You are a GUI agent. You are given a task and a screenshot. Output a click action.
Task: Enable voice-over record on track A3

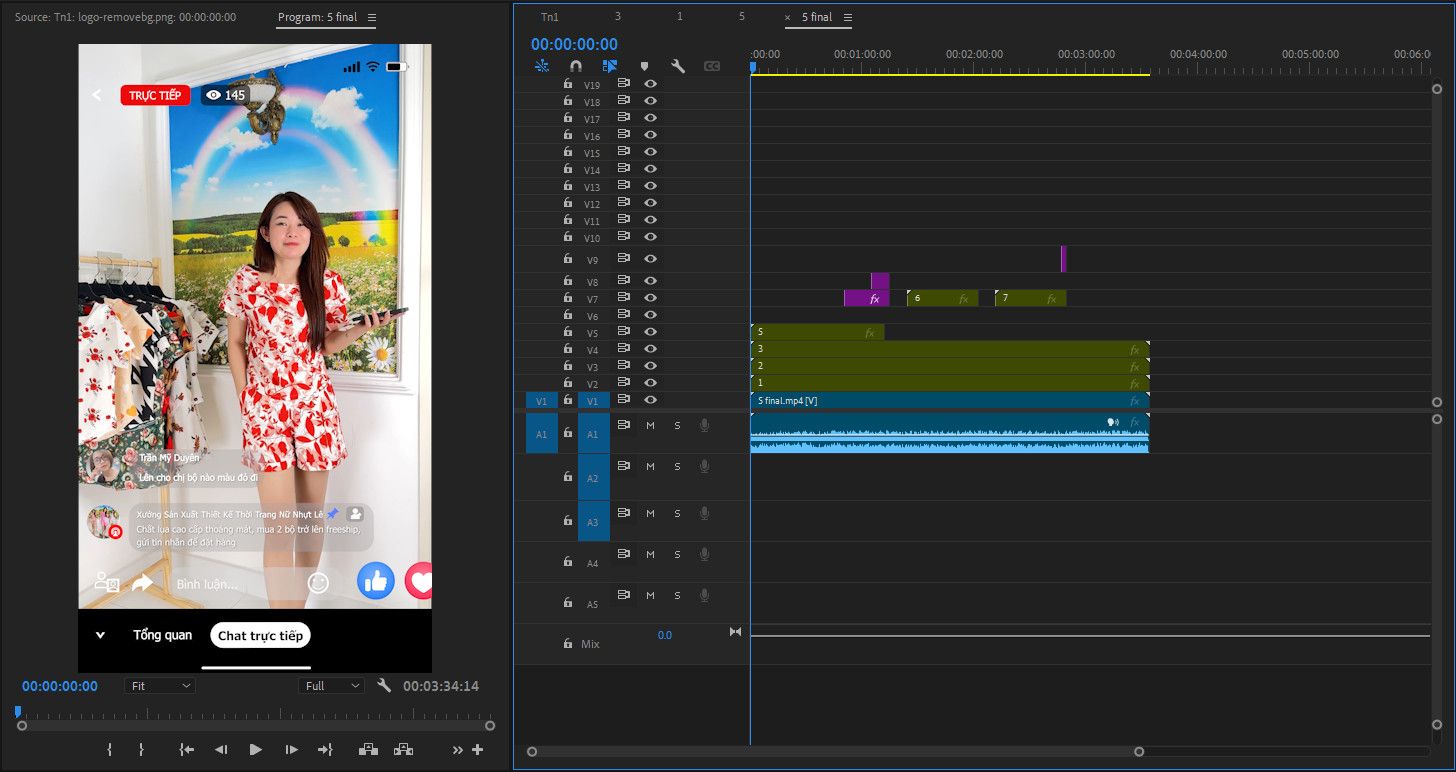(704, 513)
